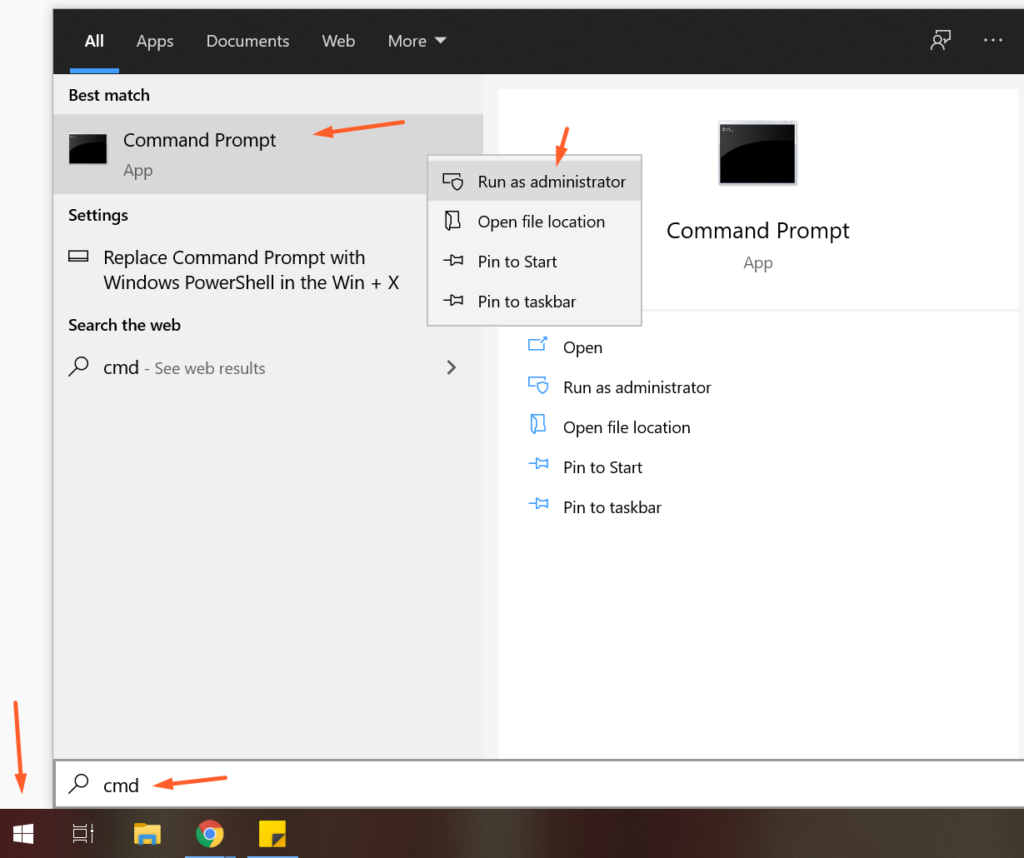Open Google Chrome from the taskbar
The width and height of the screenshot is (1024, 858).
[x=210, y=834]
